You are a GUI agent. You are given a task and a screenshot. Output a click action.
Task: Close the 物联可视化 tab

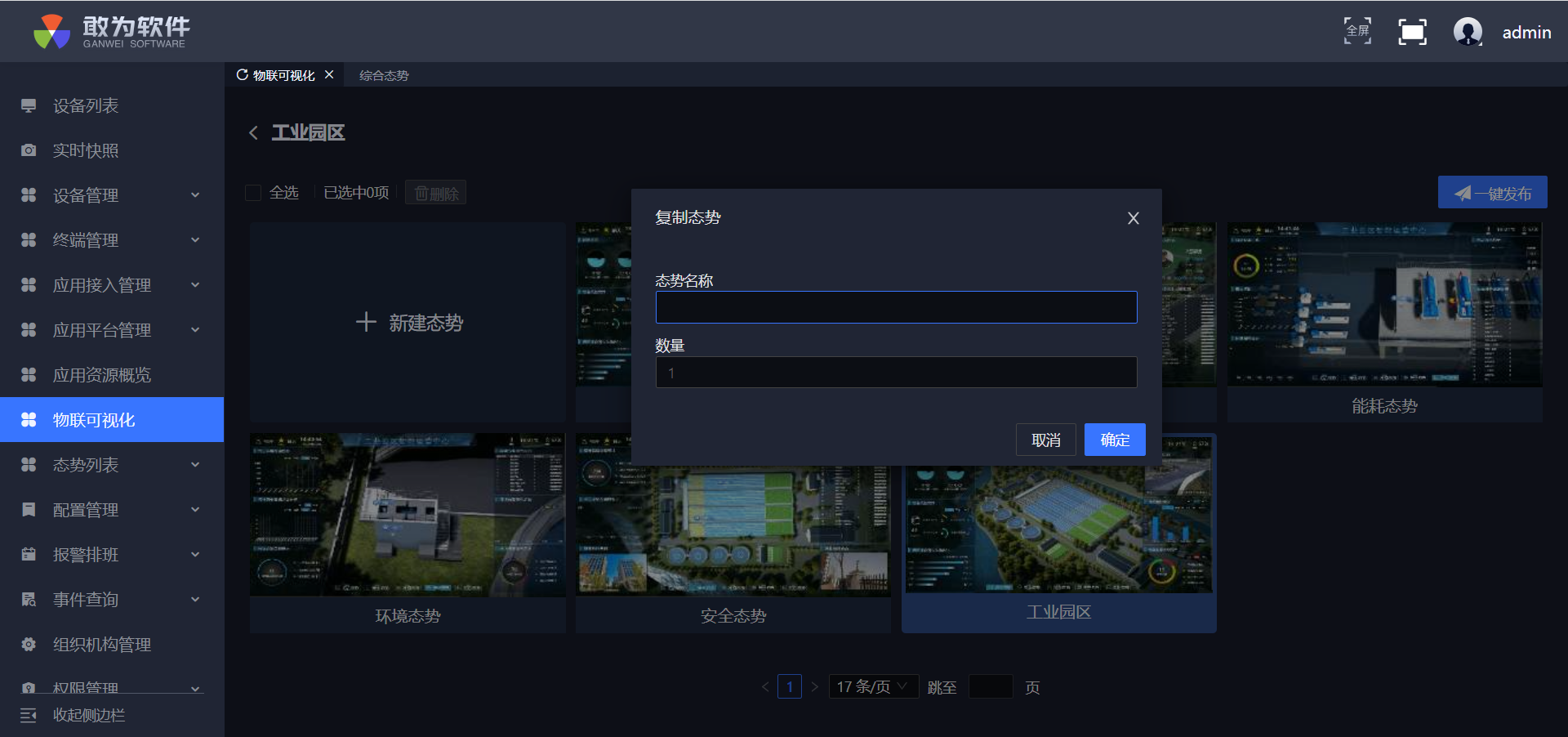pos(329,74)
